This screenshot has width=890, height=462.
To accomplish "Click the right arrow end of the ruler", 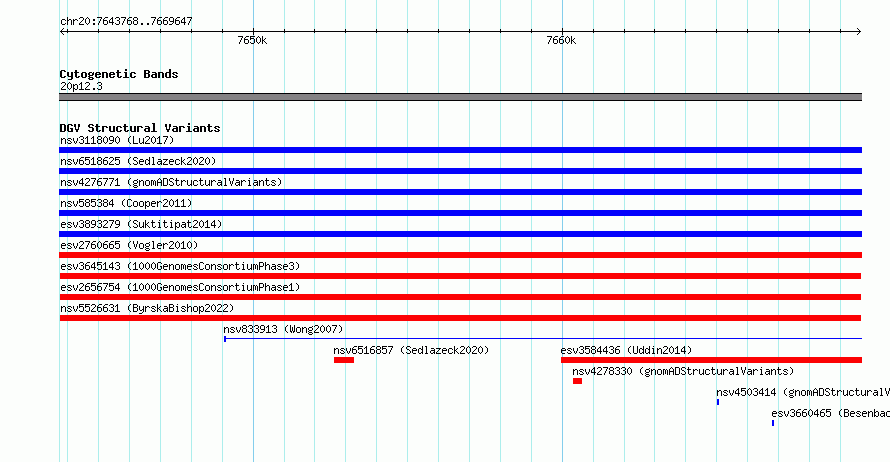I will point(858,32).
